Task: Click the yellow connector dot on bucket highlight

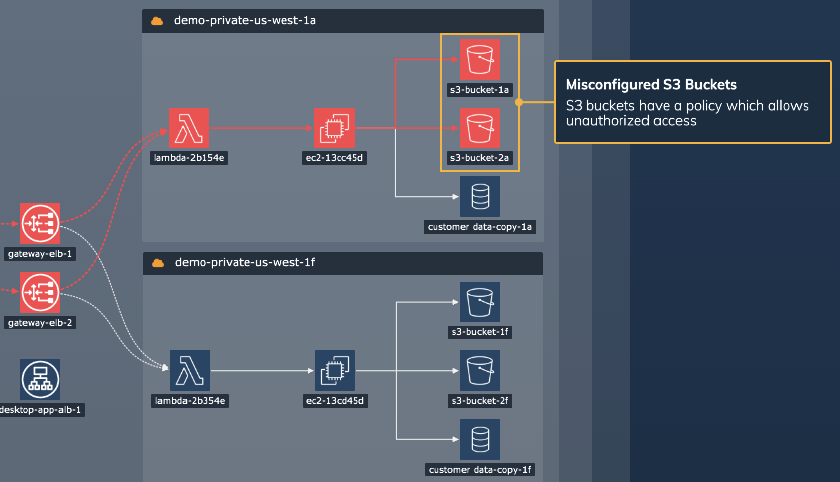Action: point(519,102)
